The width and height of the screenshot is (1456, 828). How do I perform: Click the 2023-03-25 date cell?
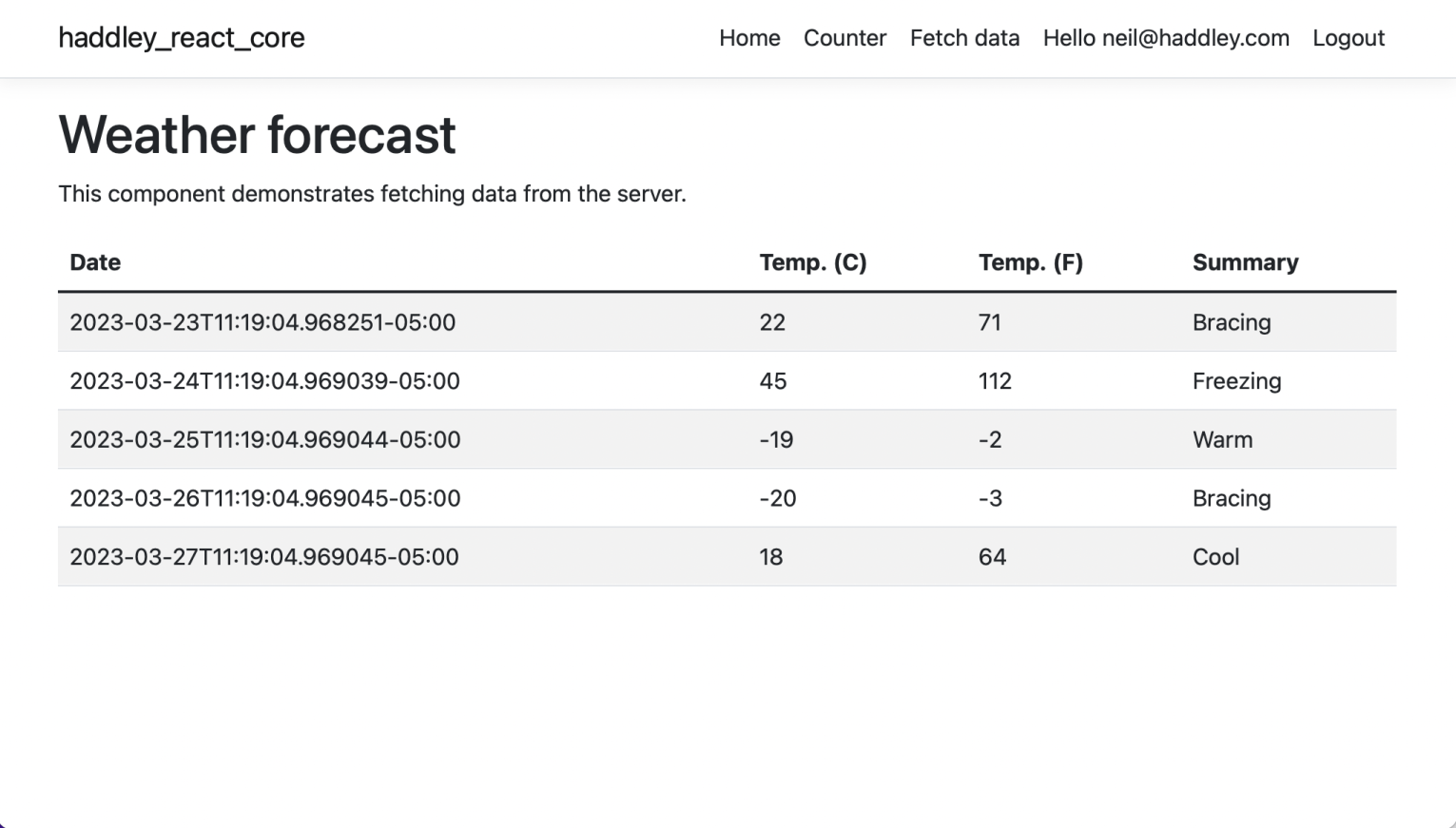pyautogui.click(x=265, y=440)
